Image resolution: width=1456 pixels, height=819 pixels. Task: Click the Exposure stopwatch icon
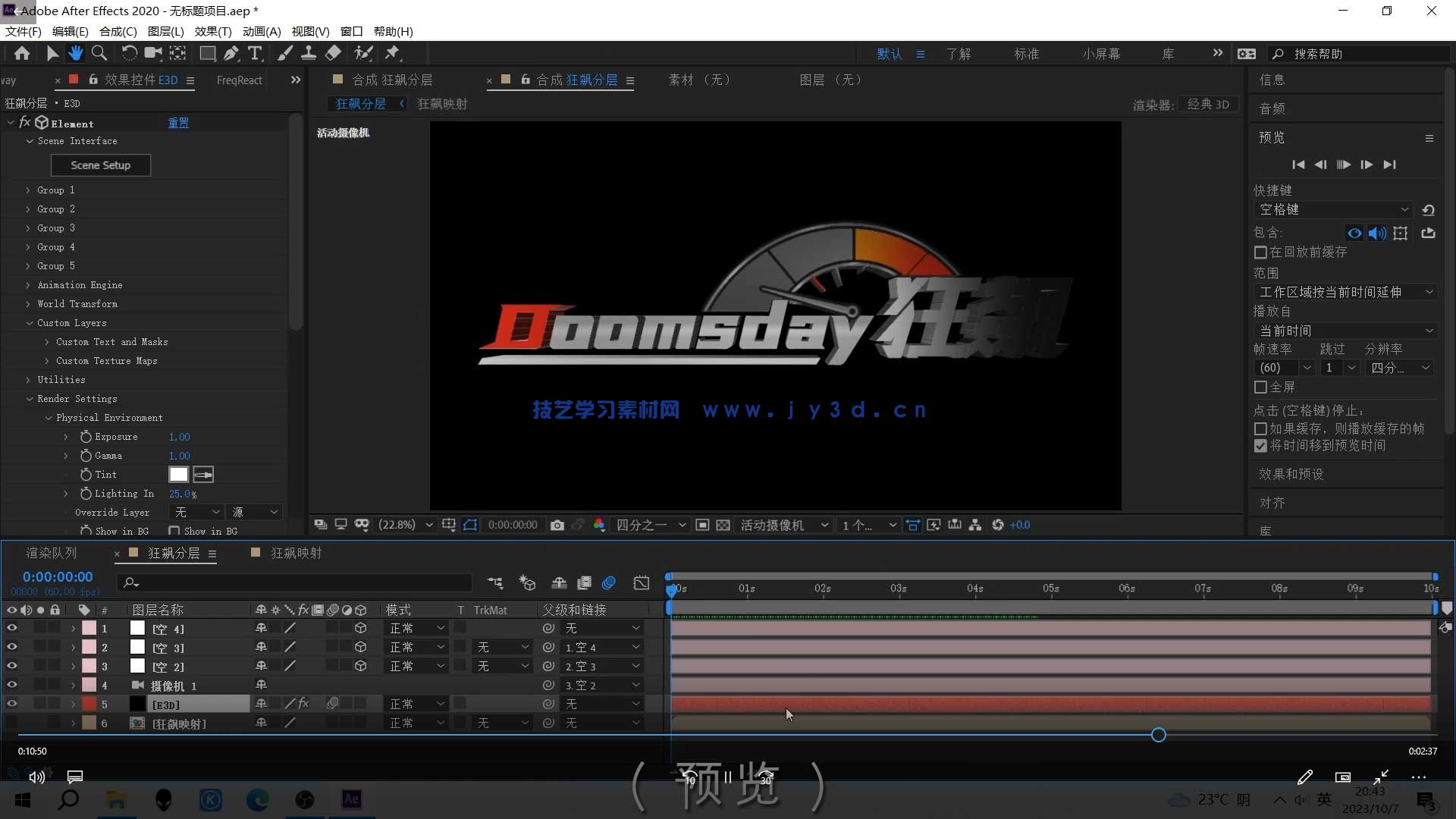86,437
